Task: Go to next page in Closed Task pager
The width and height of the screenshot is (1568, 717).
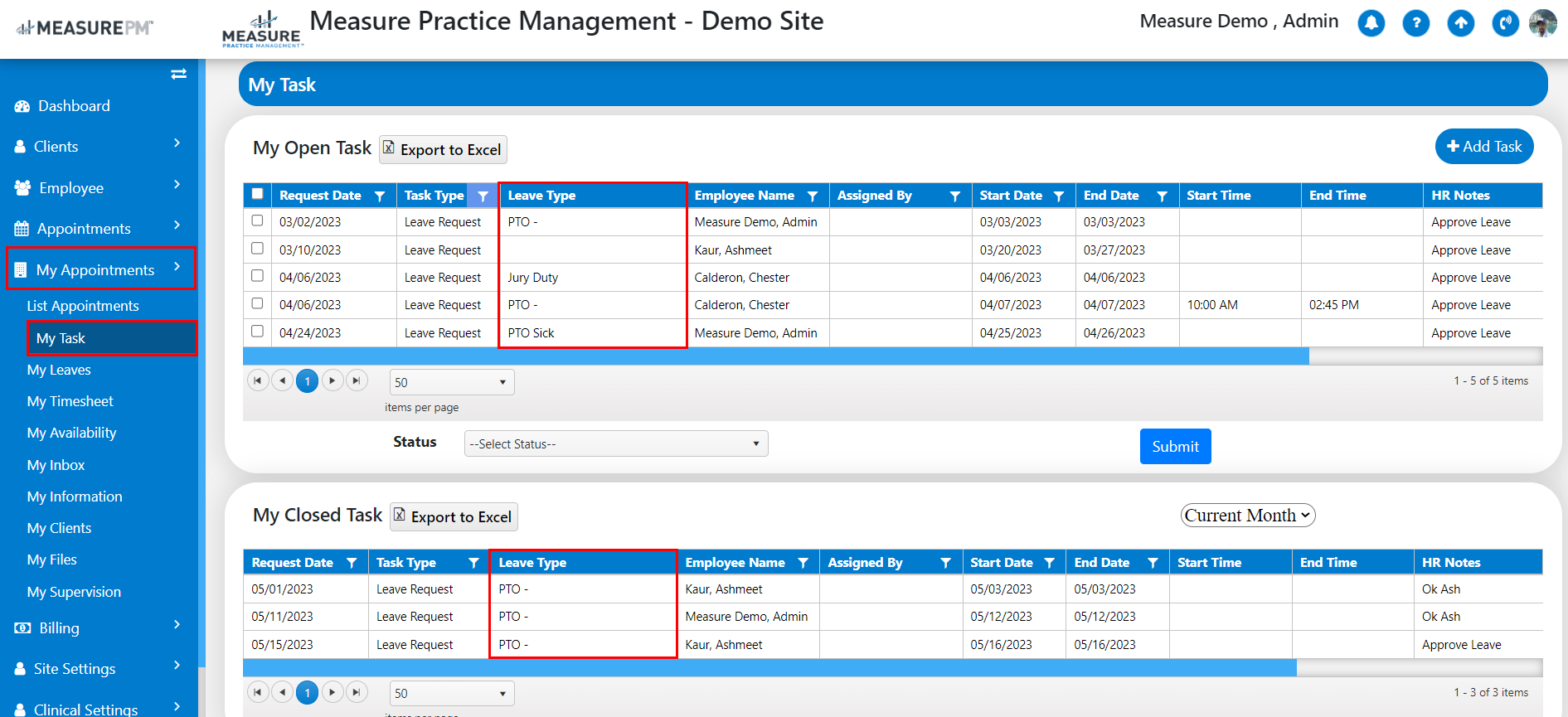Action: click(333, 691)
